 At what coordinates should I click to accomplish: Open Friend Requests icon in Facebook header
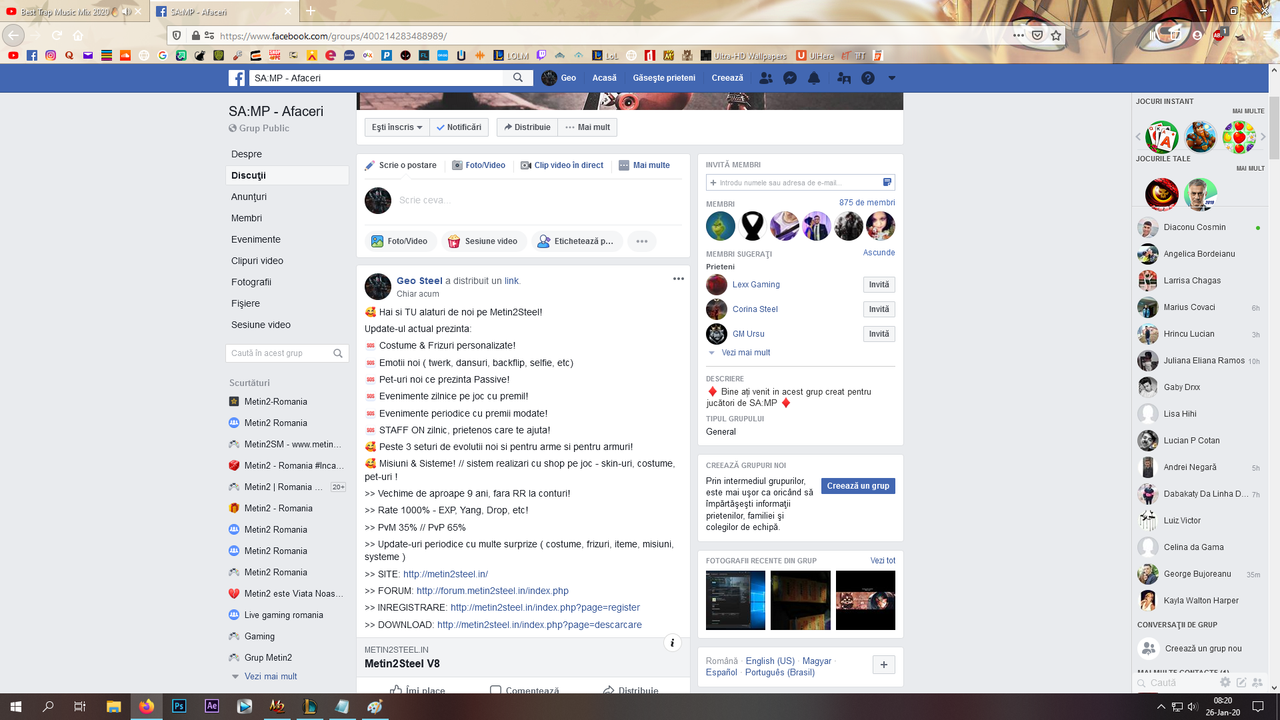click(766, 78)
